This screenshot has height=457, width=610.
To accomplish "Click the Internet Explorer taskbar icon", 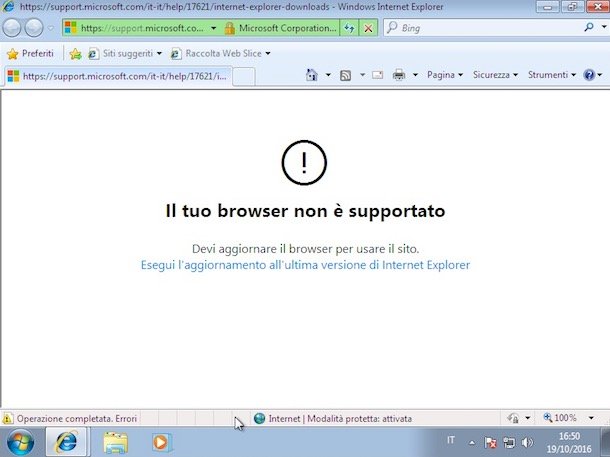I will click(67, 442).
